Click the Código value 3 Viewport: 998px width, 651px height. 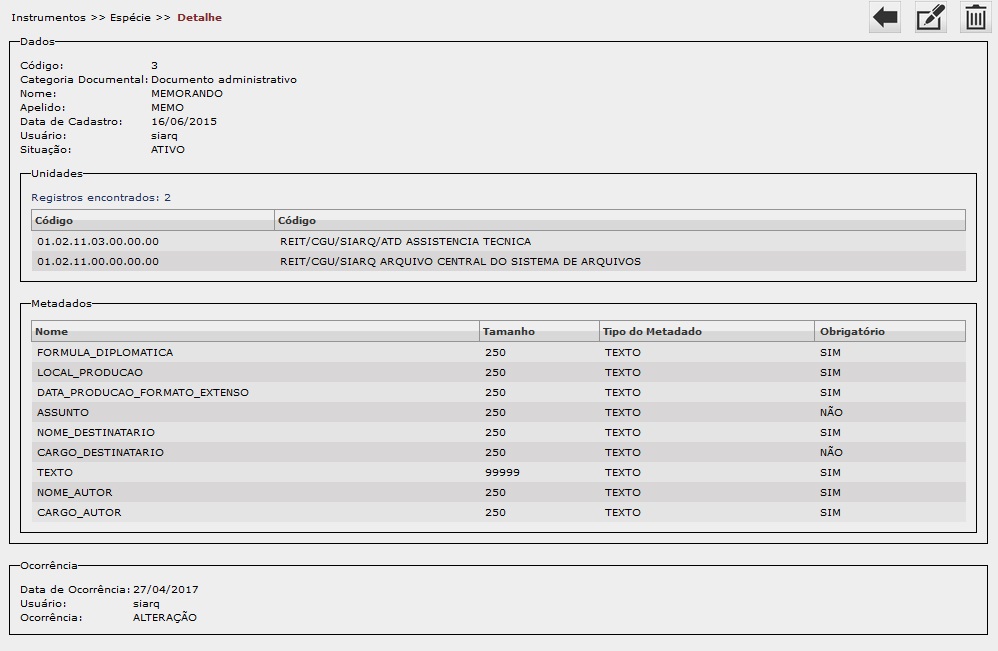(x=155, y=66)
